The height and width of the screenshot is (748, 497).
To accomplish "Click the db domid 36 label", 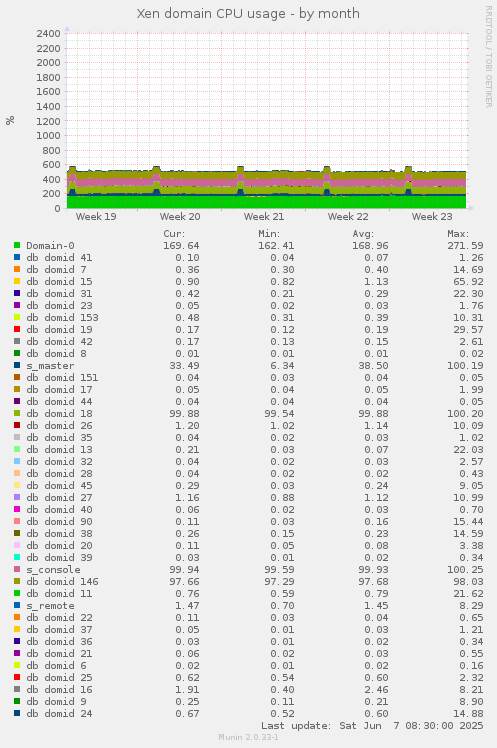I will pos(59,641).
